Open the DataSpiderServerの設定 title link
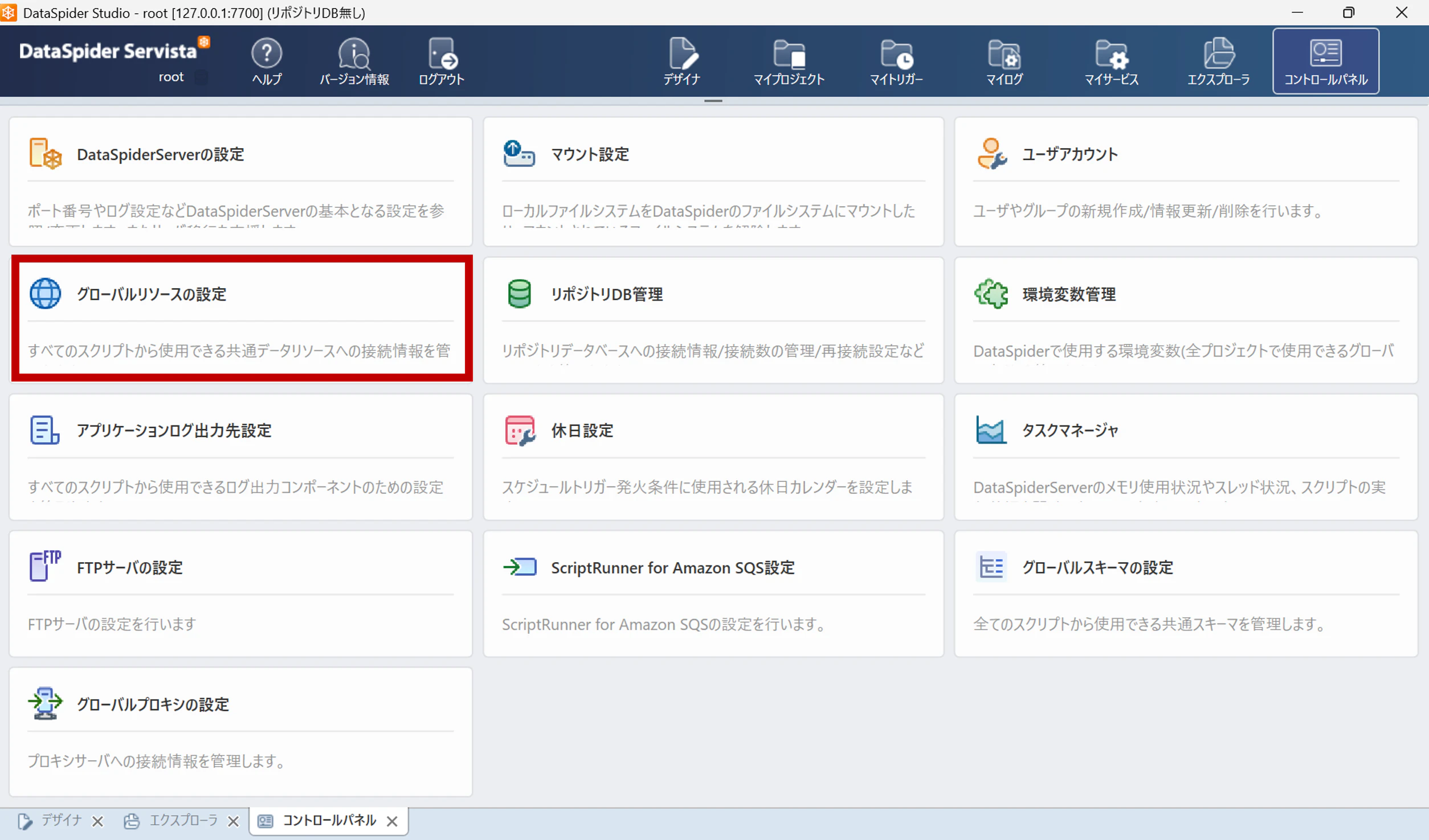Viewport: 1429px width, 840px height. pos(160,154)
